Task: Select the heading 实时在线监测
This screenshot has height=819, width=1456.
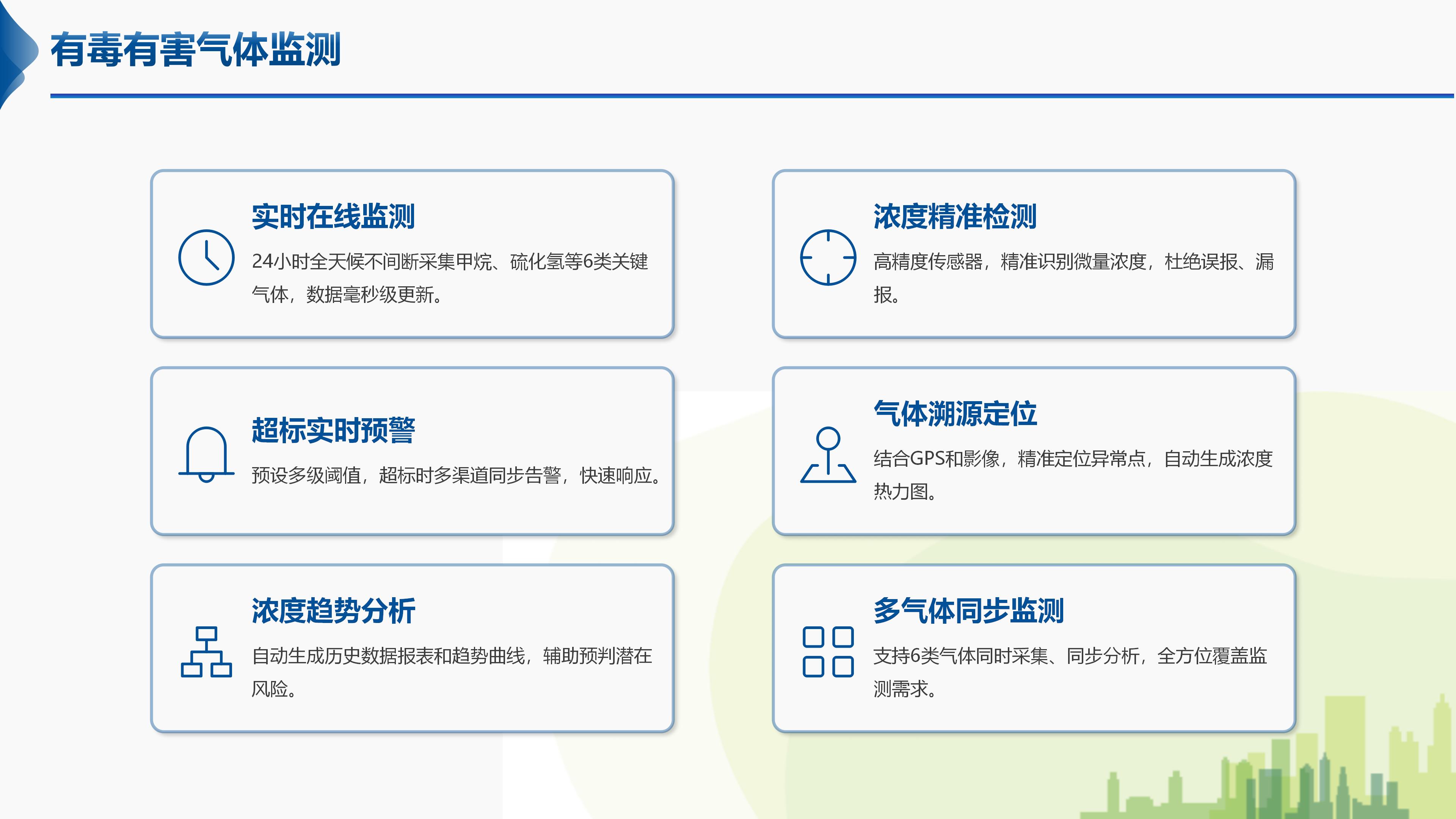Action: click(x=333, y=217)
